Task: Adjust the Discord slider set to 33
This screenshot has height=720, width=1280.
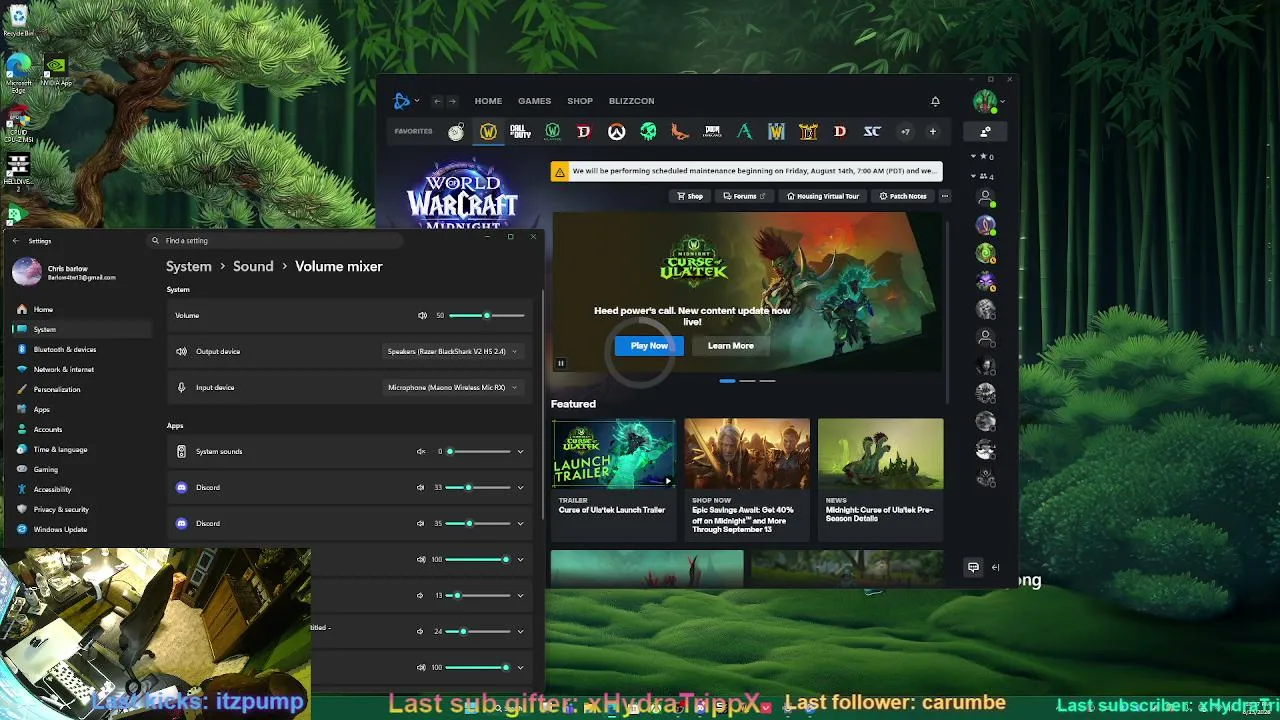Action: click(x=479, y=487)
